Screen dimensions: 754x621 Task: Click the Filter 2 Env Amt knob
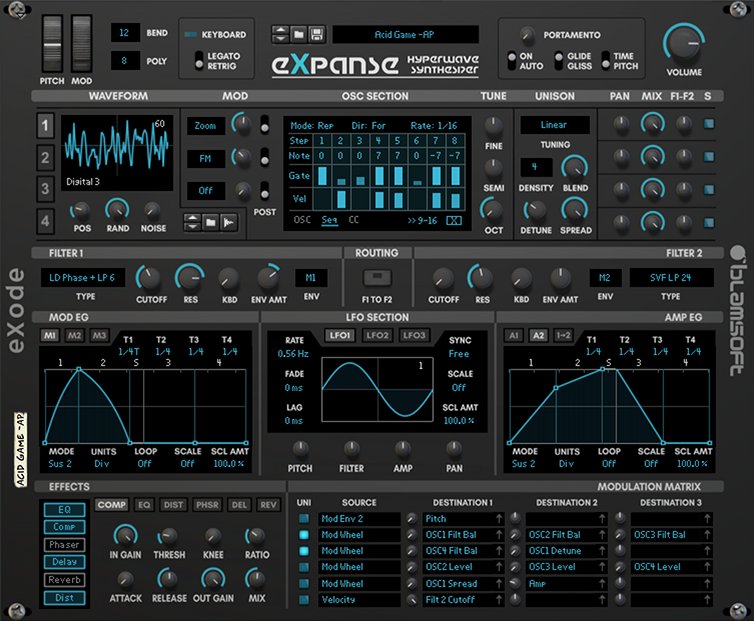coord(560,279)
